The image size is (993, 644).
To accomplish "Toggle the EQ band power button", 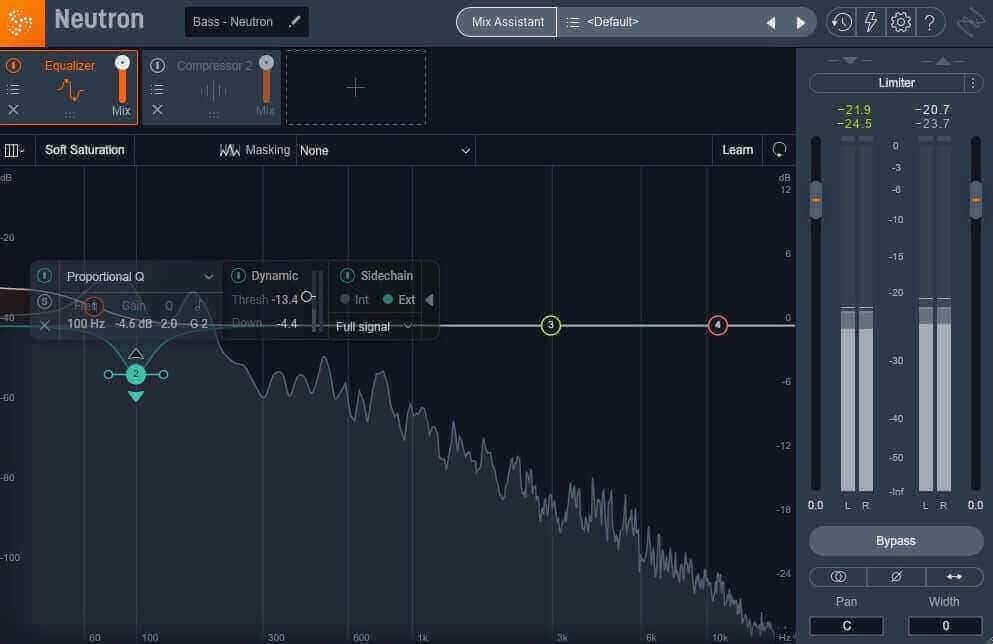I will (x=44, y=275).
